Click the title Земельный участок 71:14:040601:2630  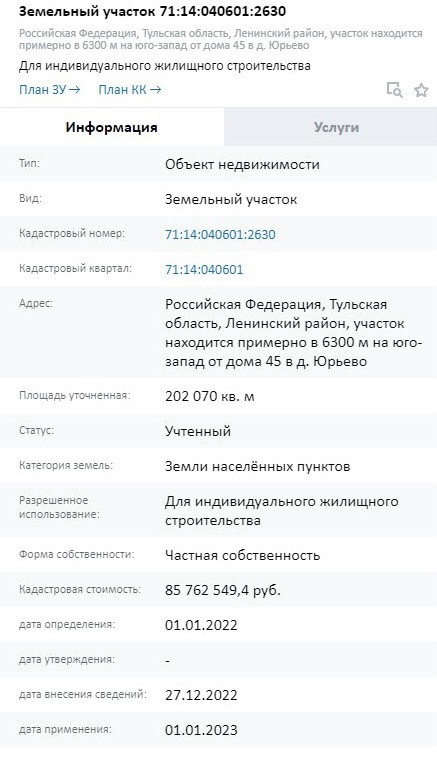click(x=152, y=11)
